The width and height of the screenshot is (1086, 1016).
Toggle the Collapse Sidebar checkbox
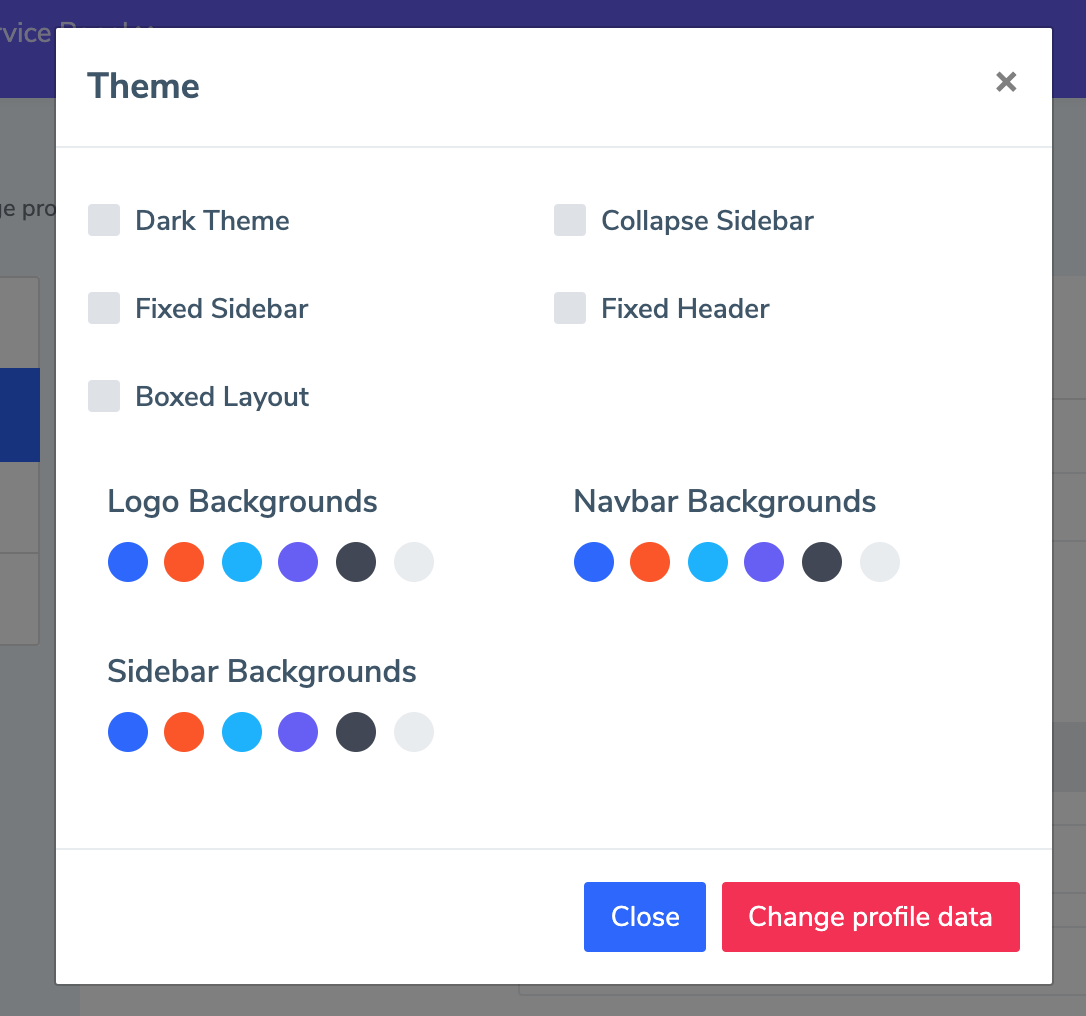coord(570,220)
